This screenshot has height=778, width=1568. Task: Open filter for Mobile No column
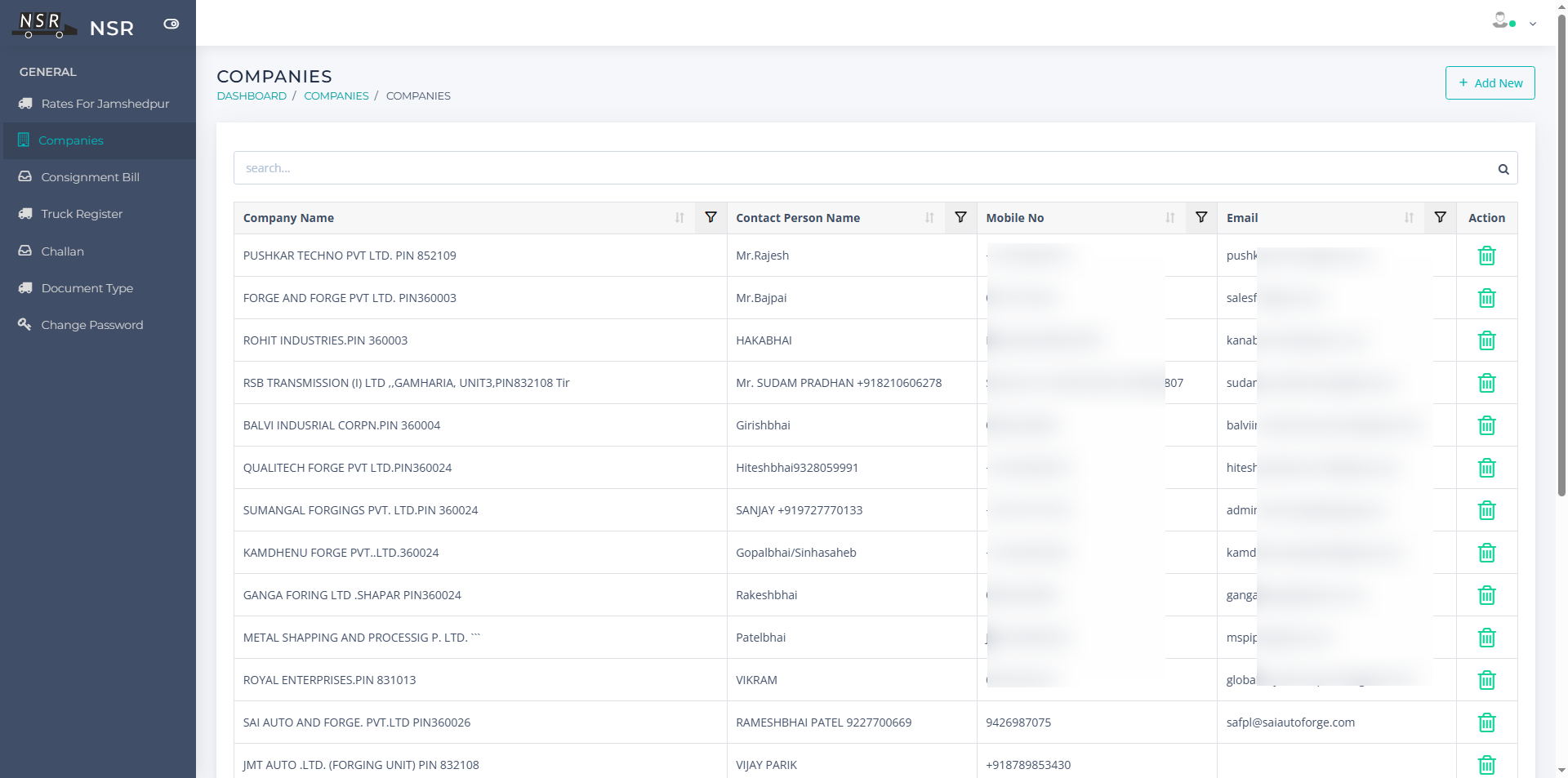(1201, 217)
